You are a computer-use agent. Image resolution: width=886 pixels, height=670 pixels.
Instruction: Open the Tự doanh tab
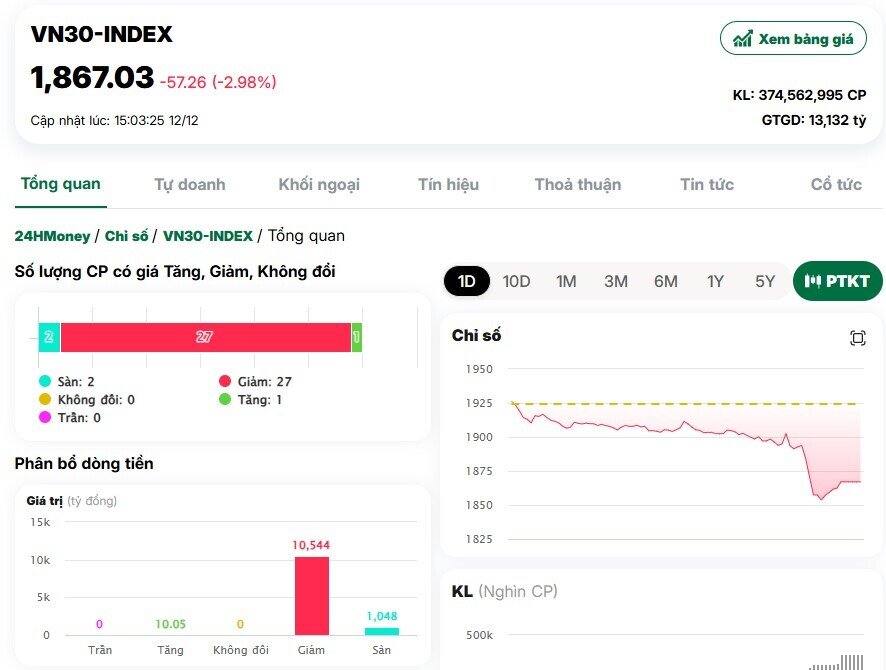(189, 184)
